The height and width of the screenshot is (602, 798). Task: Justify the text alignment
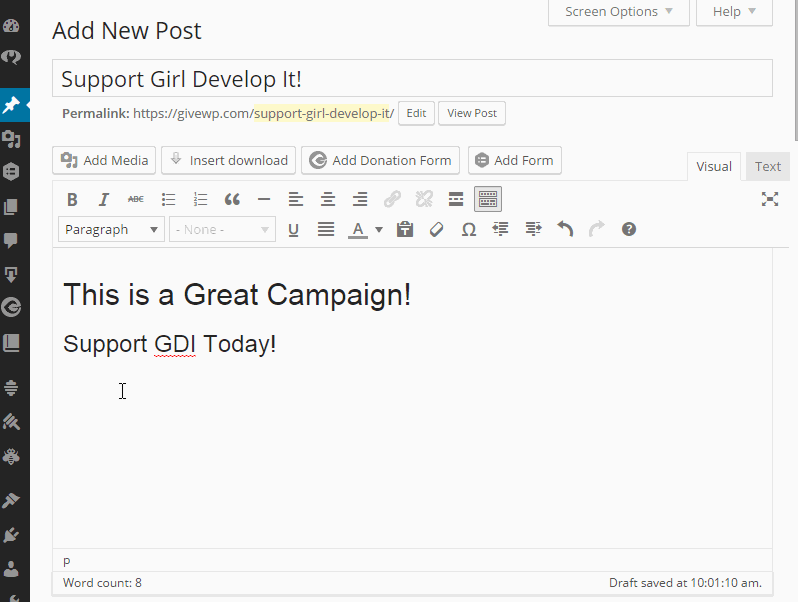[326, 230]
